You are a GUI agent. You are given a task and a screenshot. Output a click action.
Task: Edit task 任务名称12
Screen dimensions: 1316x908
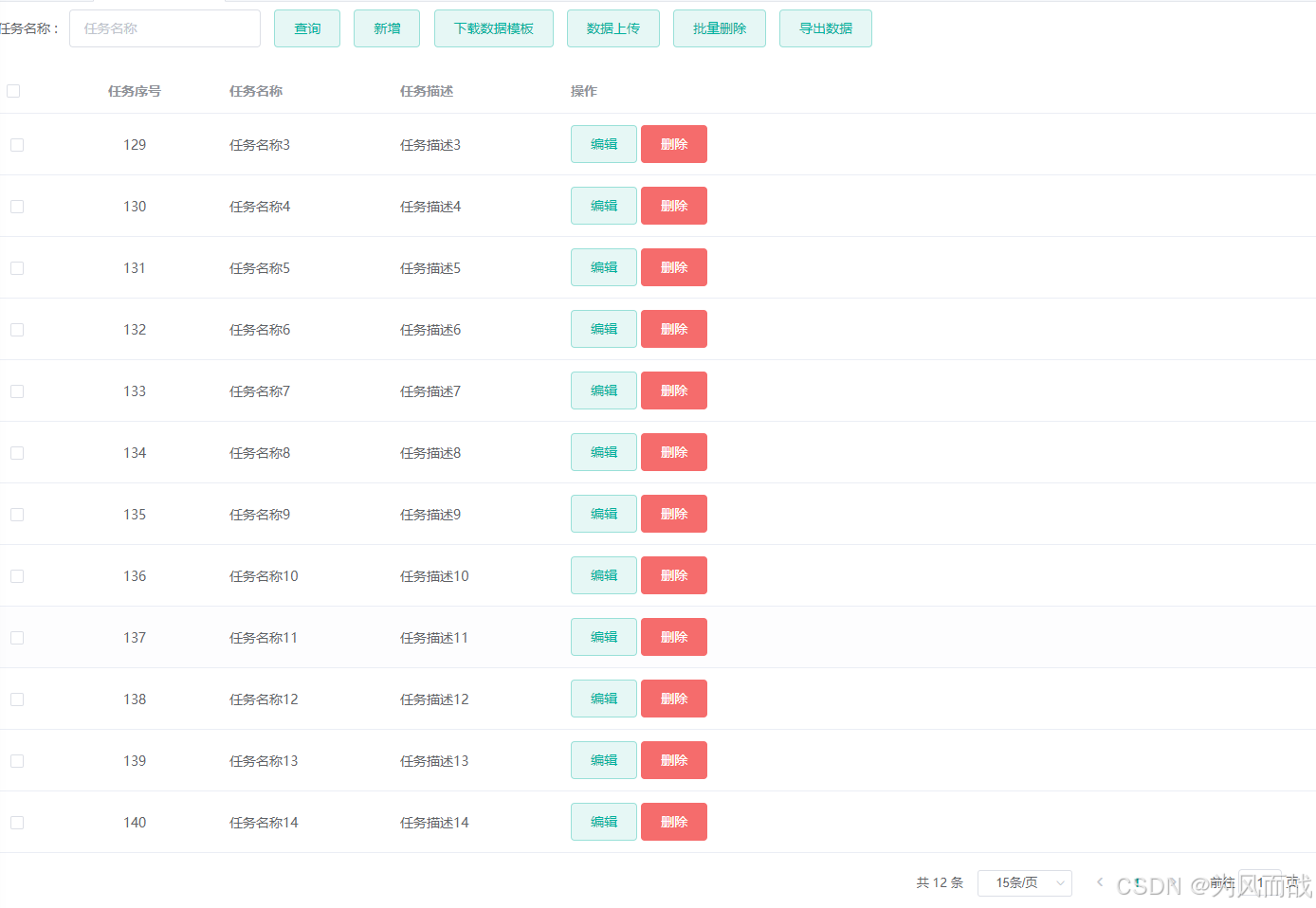(603, 699)
